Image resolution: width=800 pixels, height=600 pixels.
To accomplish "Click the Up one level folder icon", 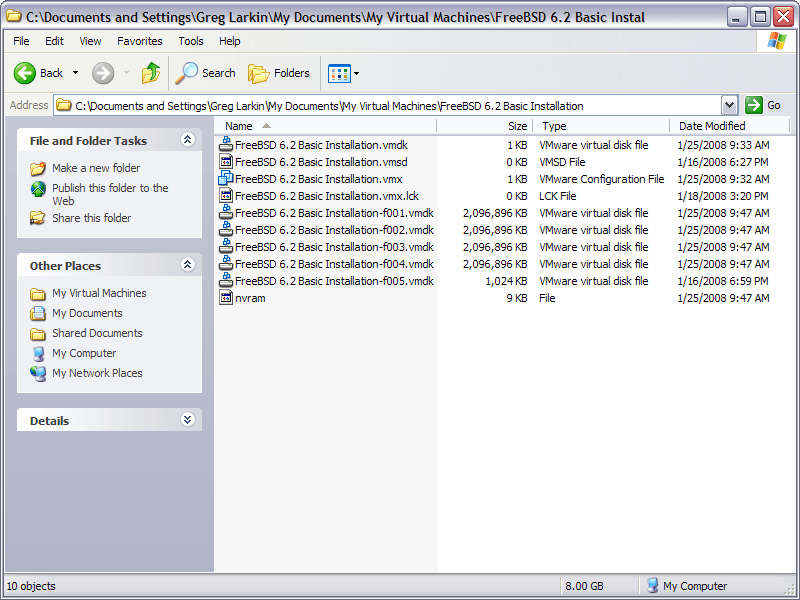I will pyautogui.click(x=150, y=73).
